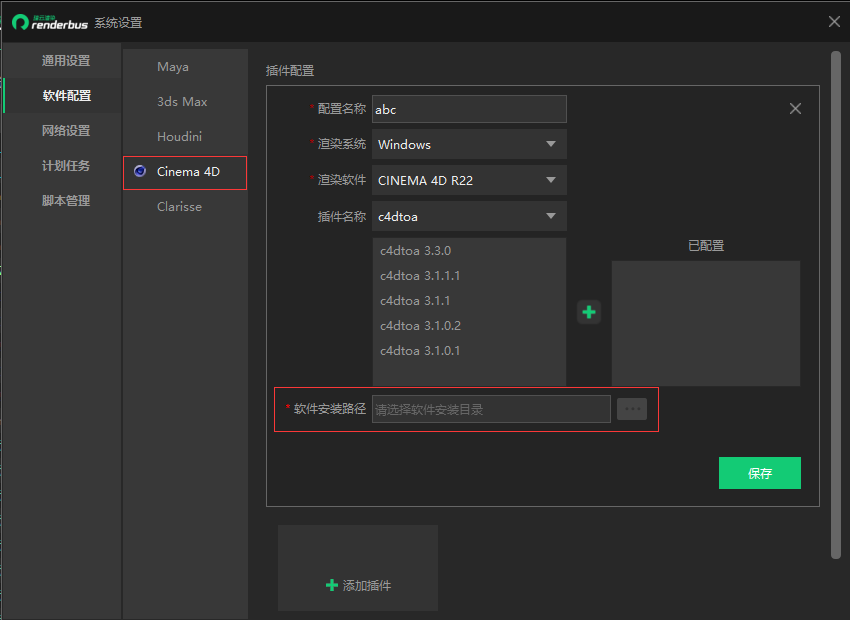Remove the abc configuration via its X icon
The width and height of the screenshot is (850, 620).
795,109
